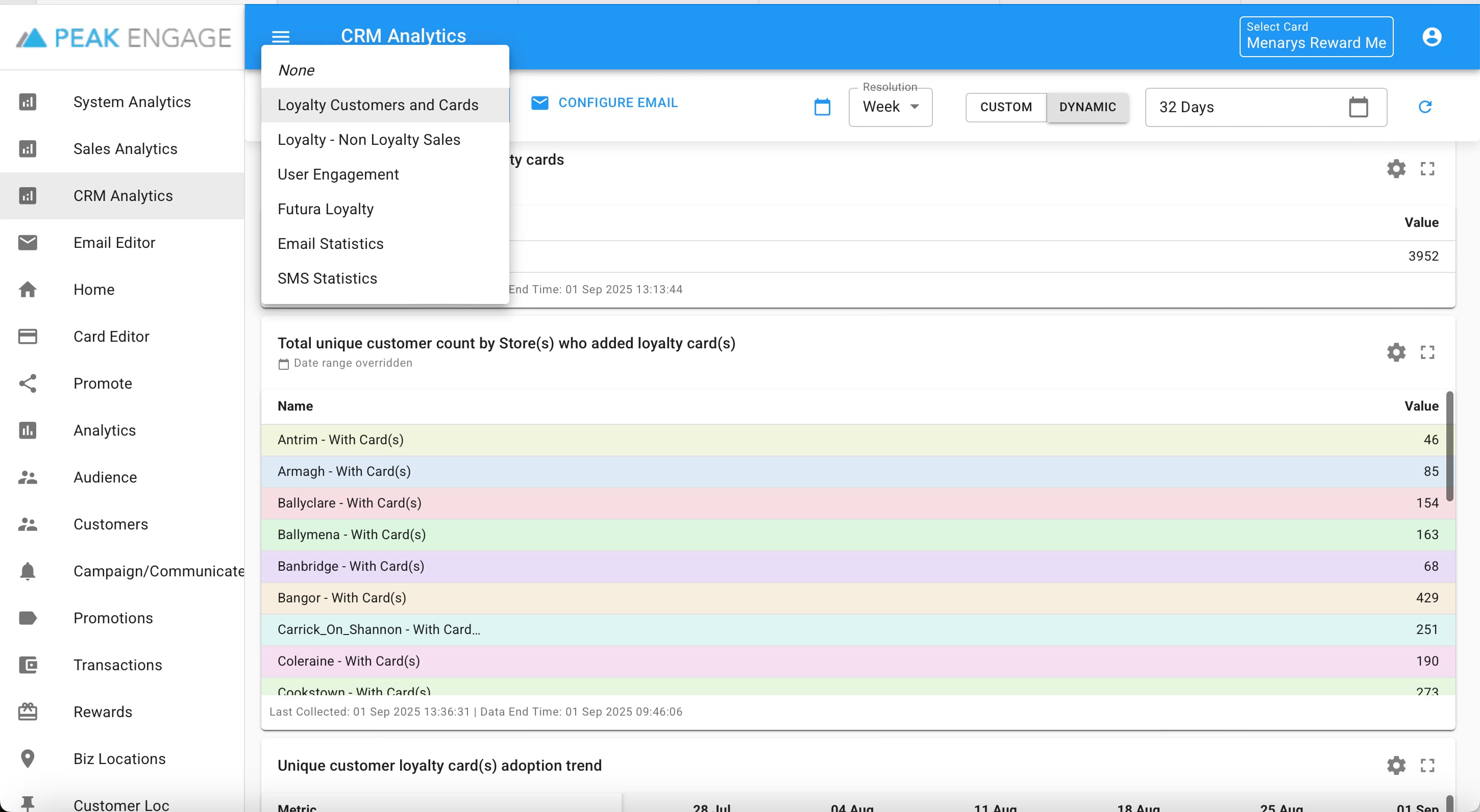Click the Rewards sidebar icon
Viewport: 1480px width, 812px height.
point(28,712)
